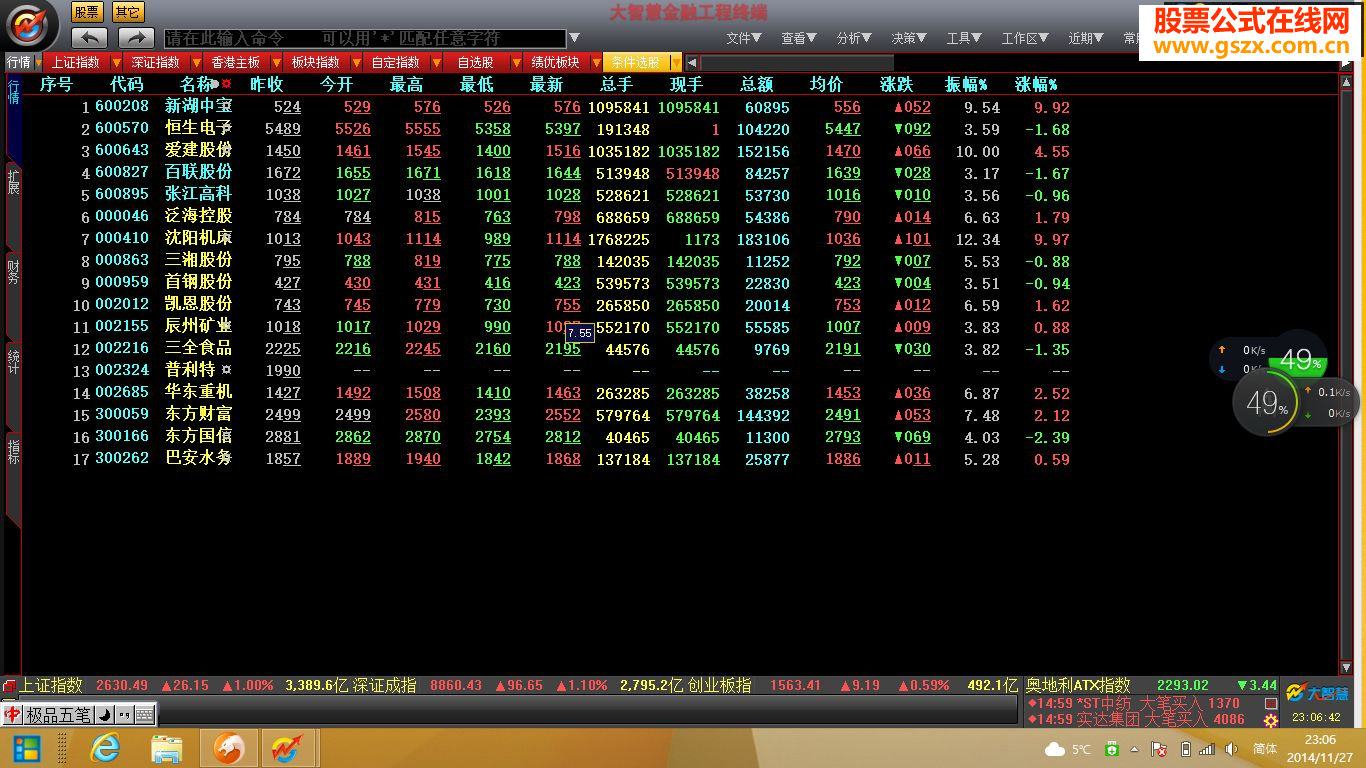Click the weather cloud icon in tray
Screen dimensions: 1366x768
tap(1055, 749)
